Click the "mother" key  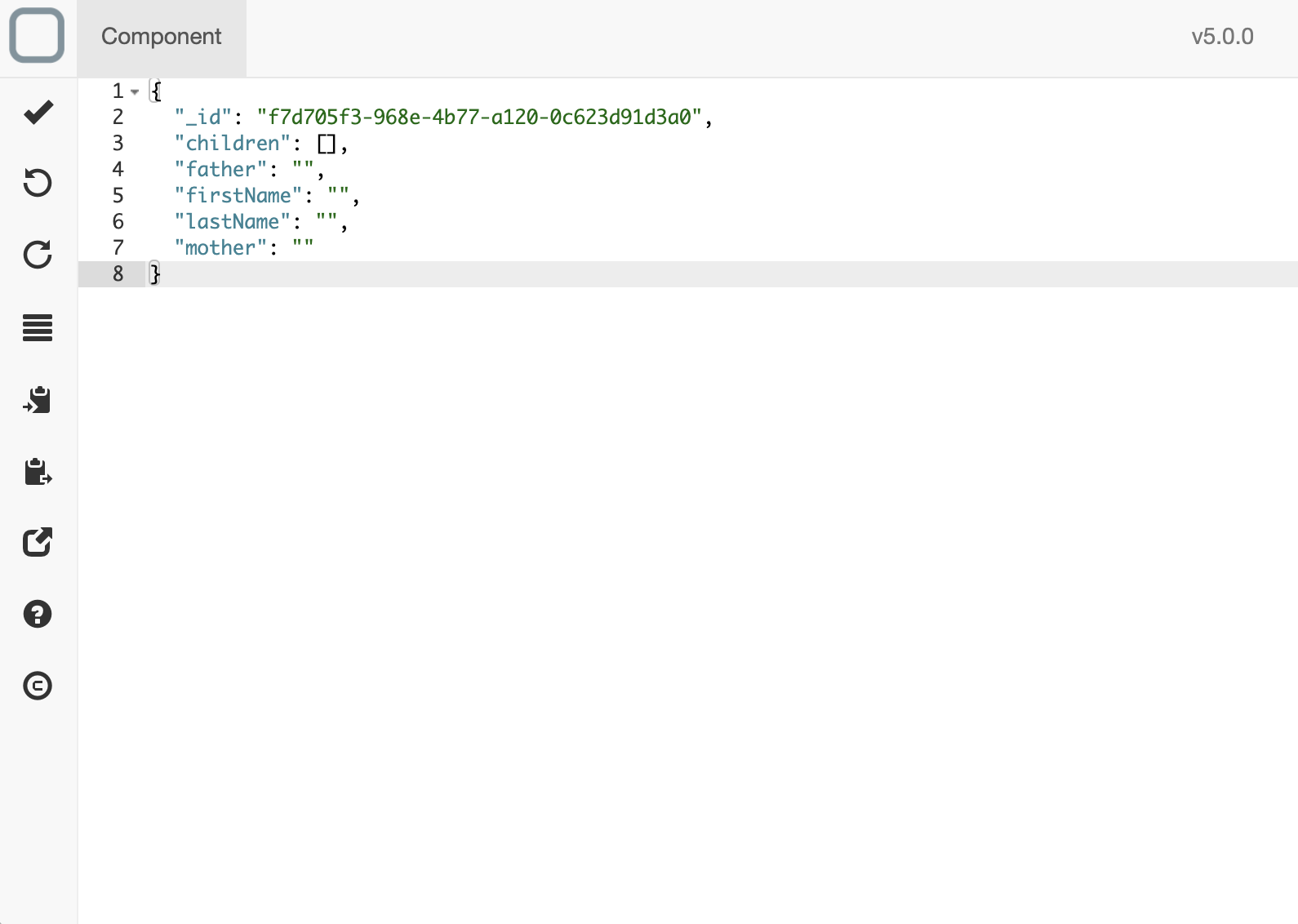(220, 248)
